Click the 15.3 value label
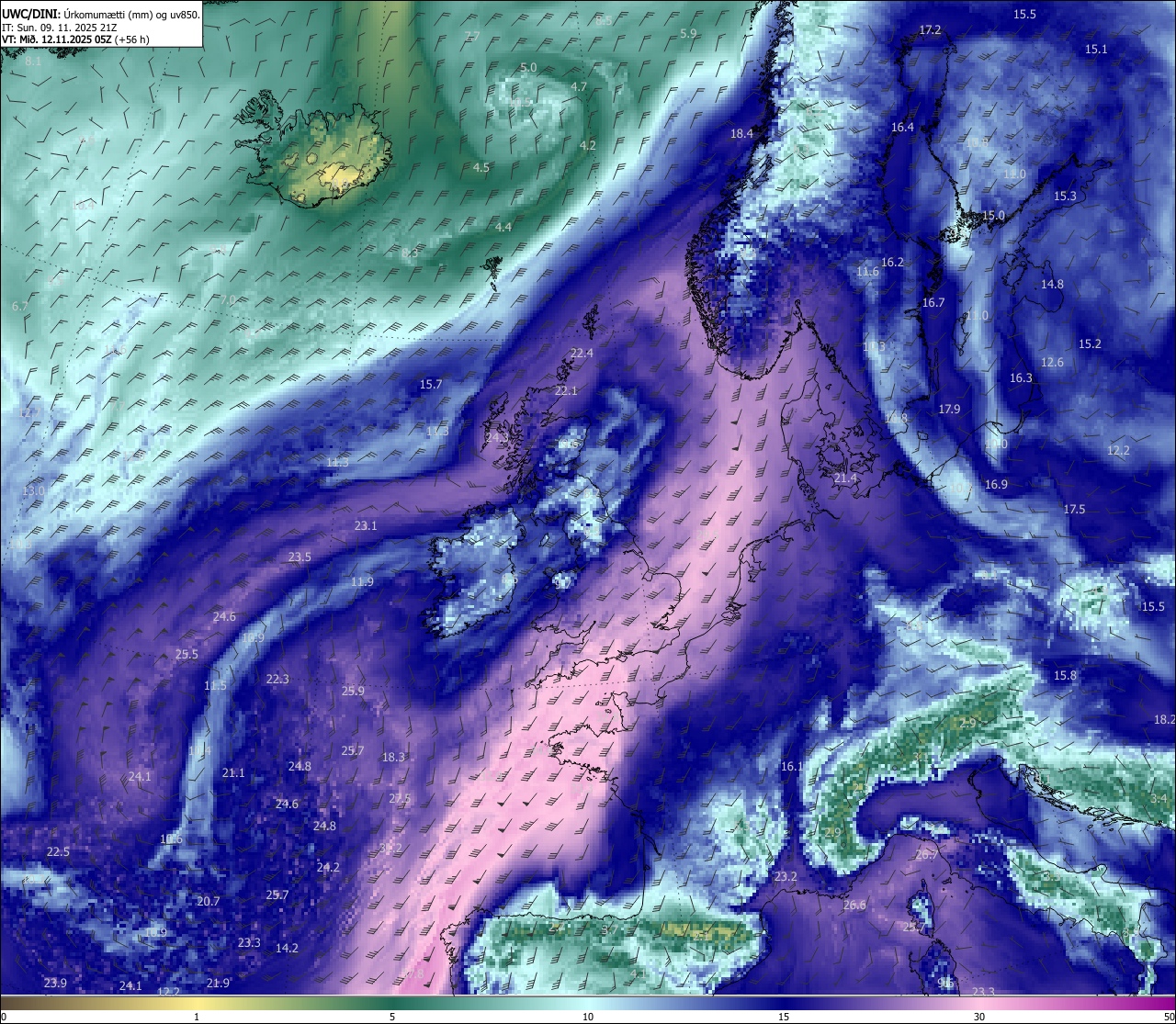This screenshot has height=1024, width=1176. 1065,197
